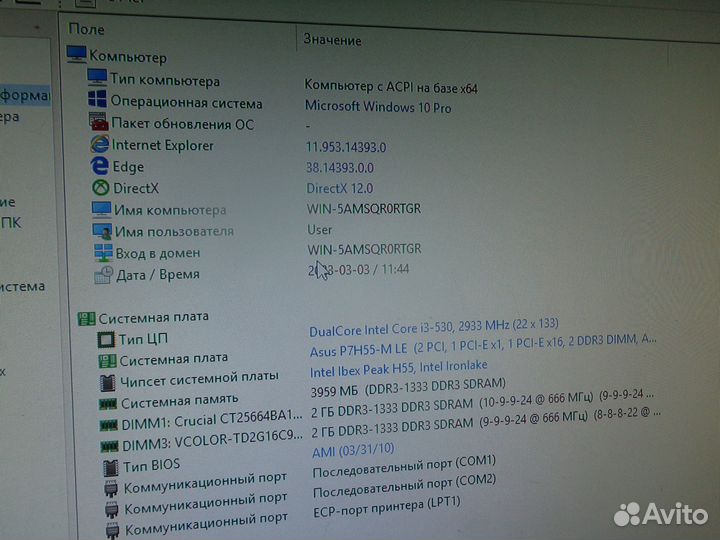Click the Системная плата group icon
The width and height of the screenshot is (720, 540).
[x=86, y=318]
